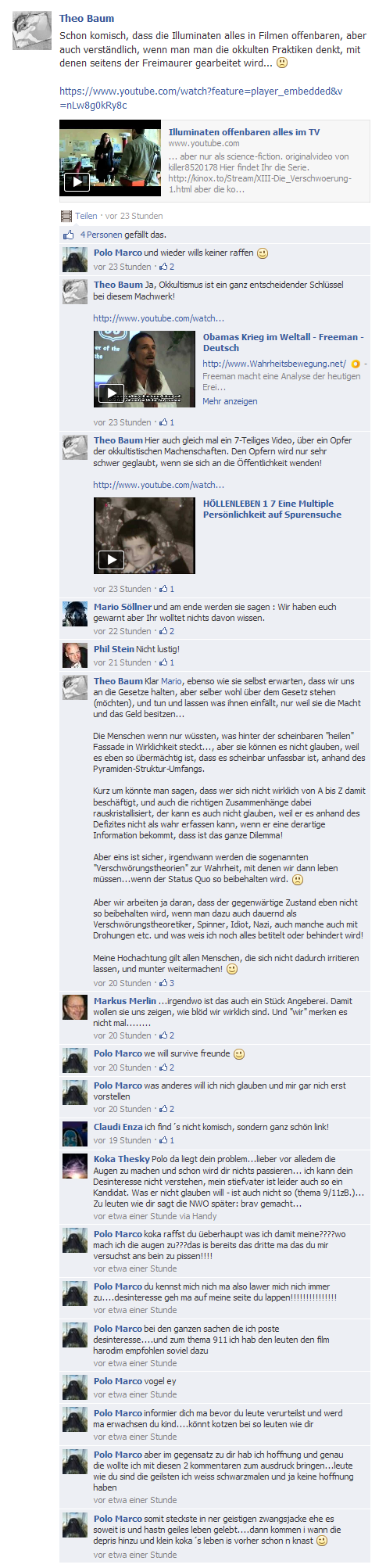
Task: Open Claudi Enza's avatar image
Action: (x=75, y=1134)
